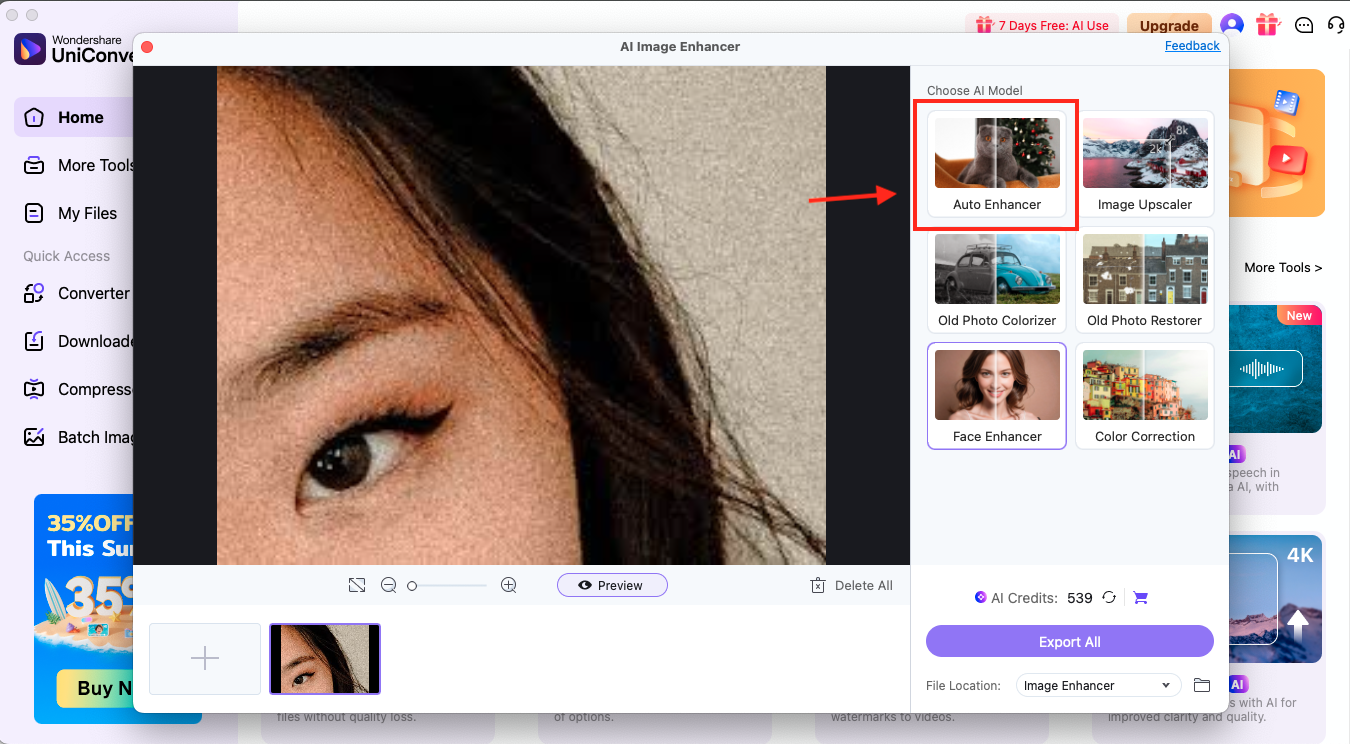
Task: Click the Compressor sidebar icon
Action: [x=34, y=389]
